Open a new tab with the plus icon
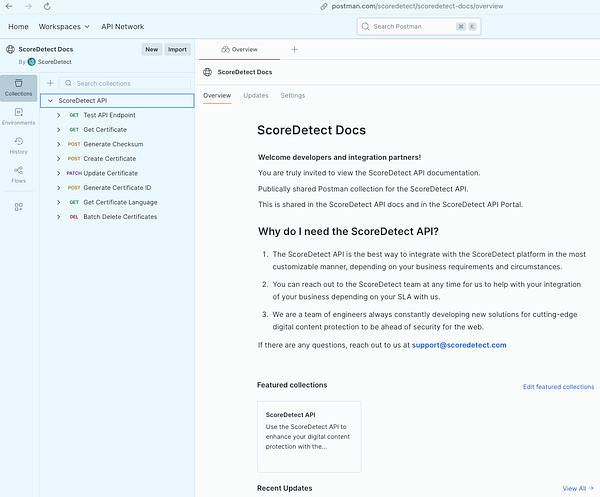The image size is (600, 497). pos(294,49)
